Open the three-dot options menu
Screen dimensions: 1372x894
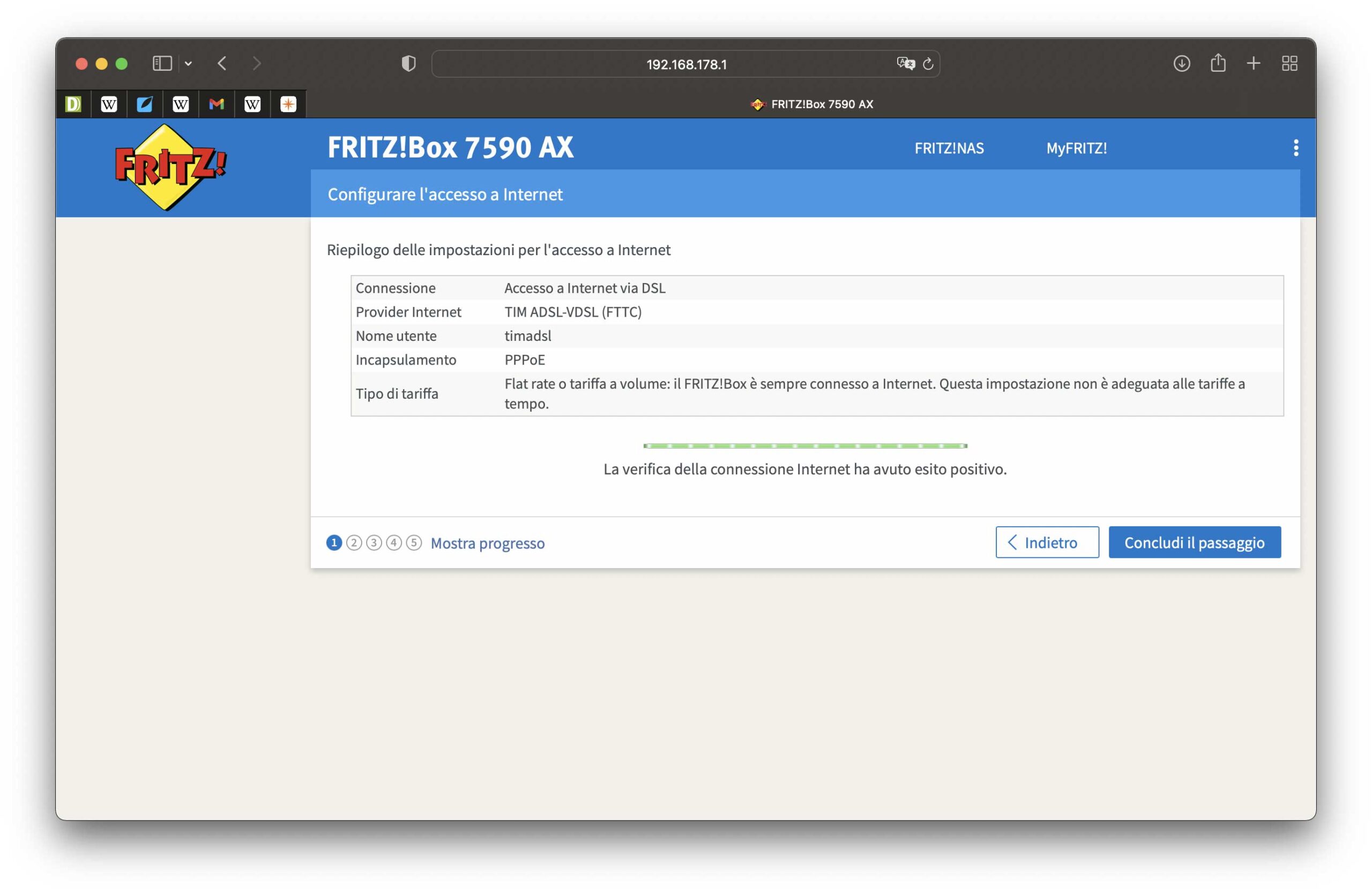(1295, 148)
